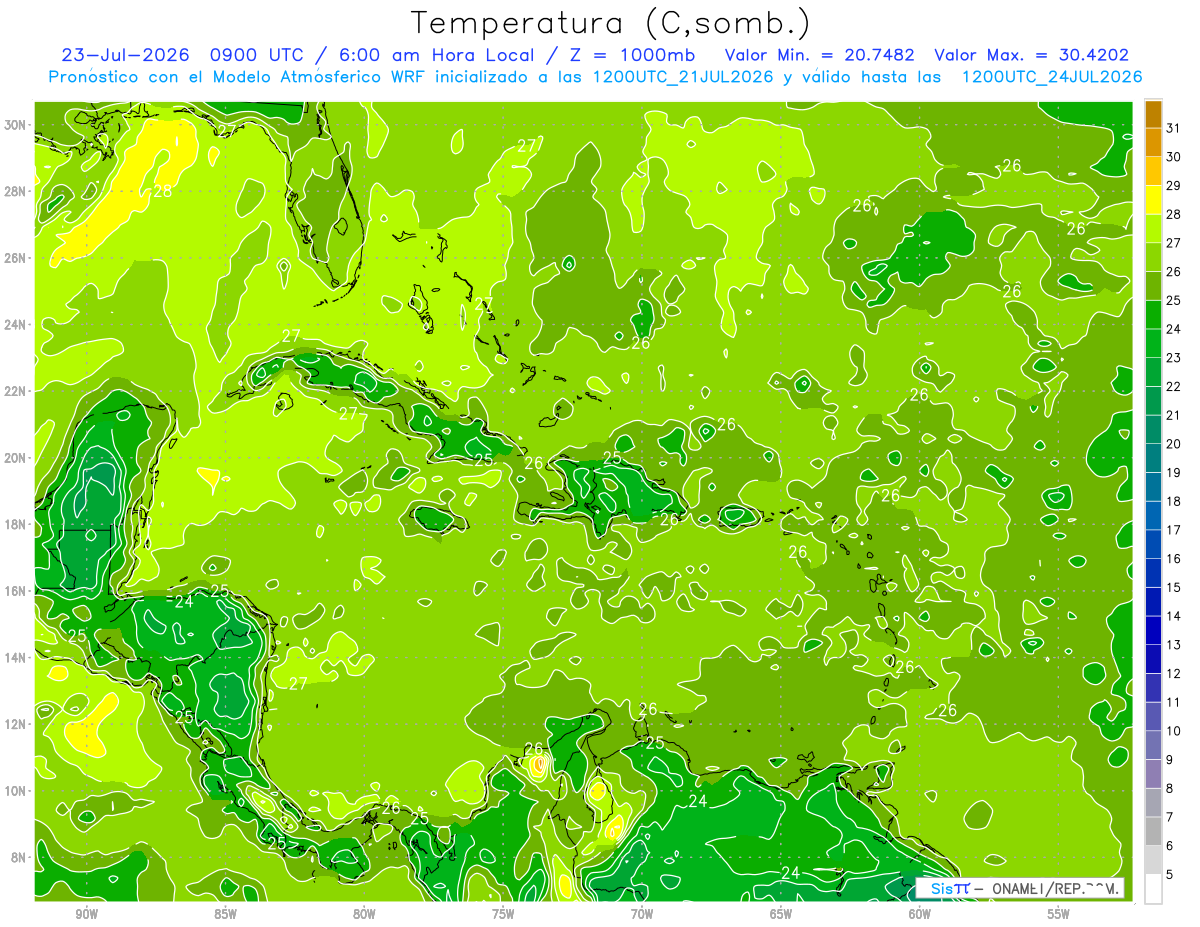1200x927 pixels.
Task: Click 'Valor Min. = 20.7482' value
Action: 819,55
